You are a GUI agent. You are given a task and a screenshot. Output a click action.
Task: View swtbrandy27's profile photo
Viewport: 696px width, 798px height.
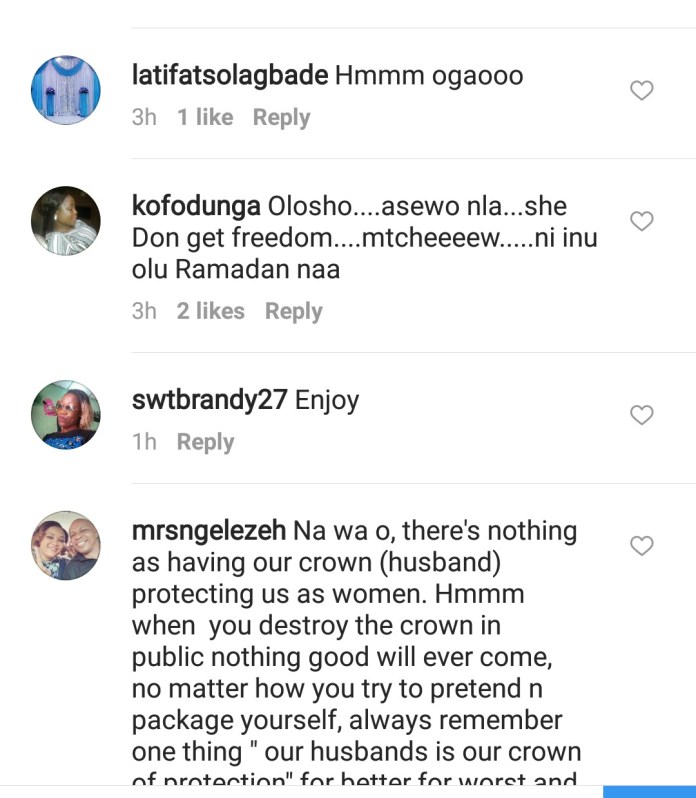(x=66, y=414)
